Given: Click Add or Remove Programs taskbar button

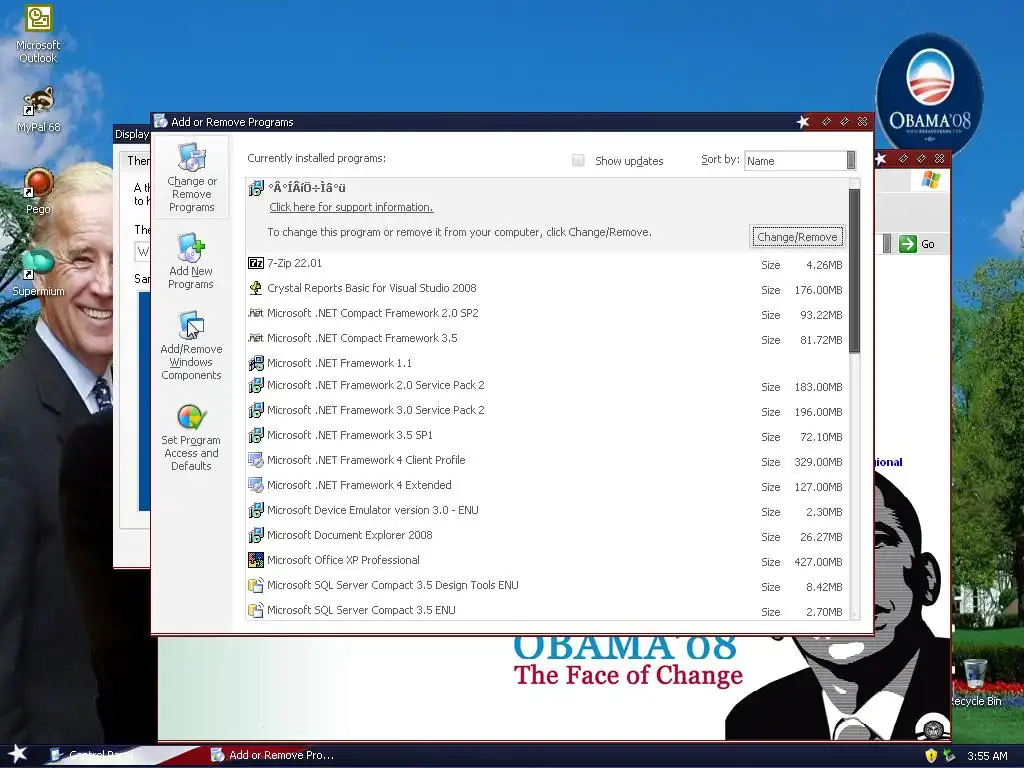Looking at the screenshot, I should pos(273,755).
